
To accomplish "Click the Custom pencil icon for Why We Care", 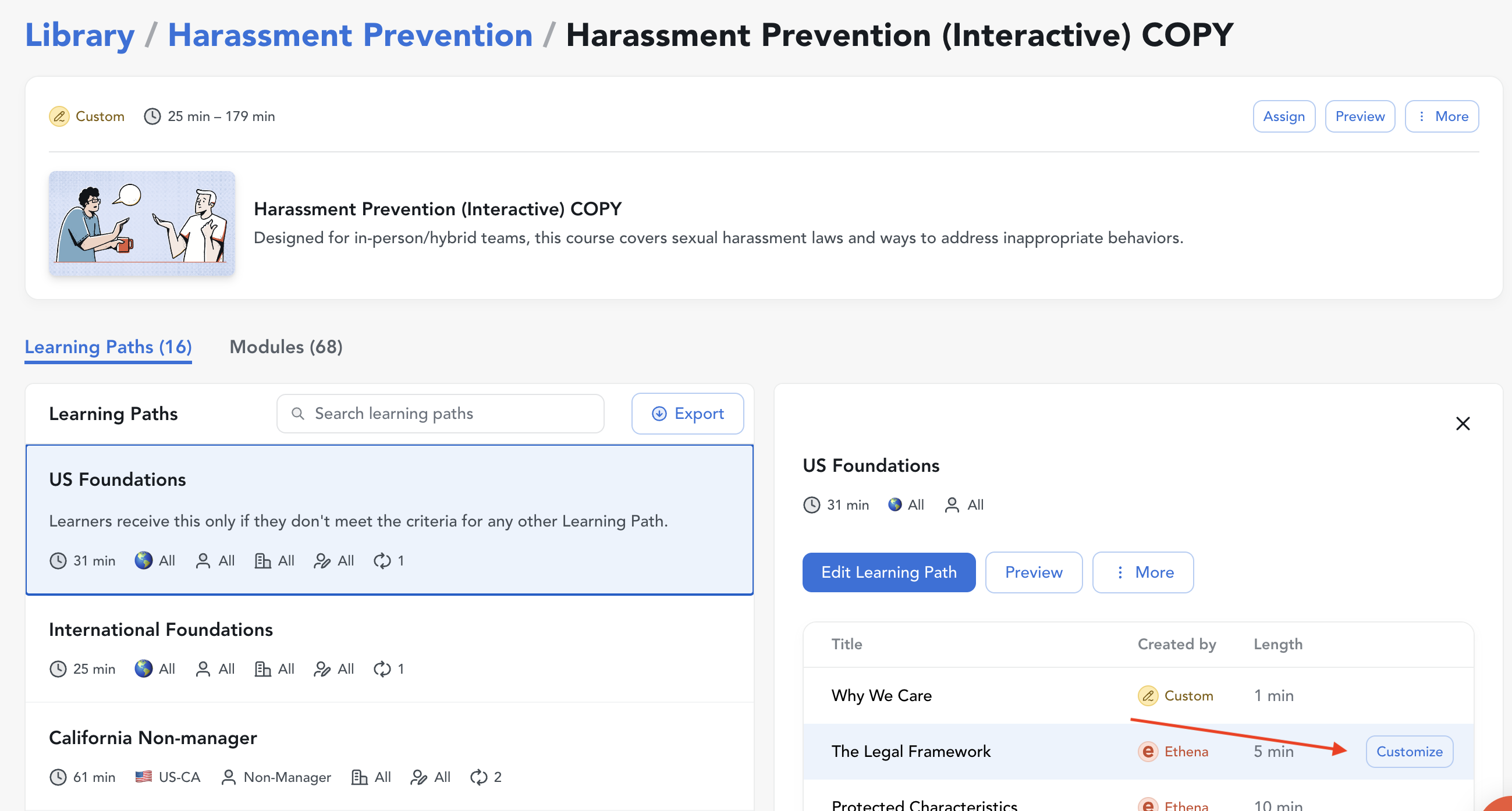I will [x=1148, y=695].
